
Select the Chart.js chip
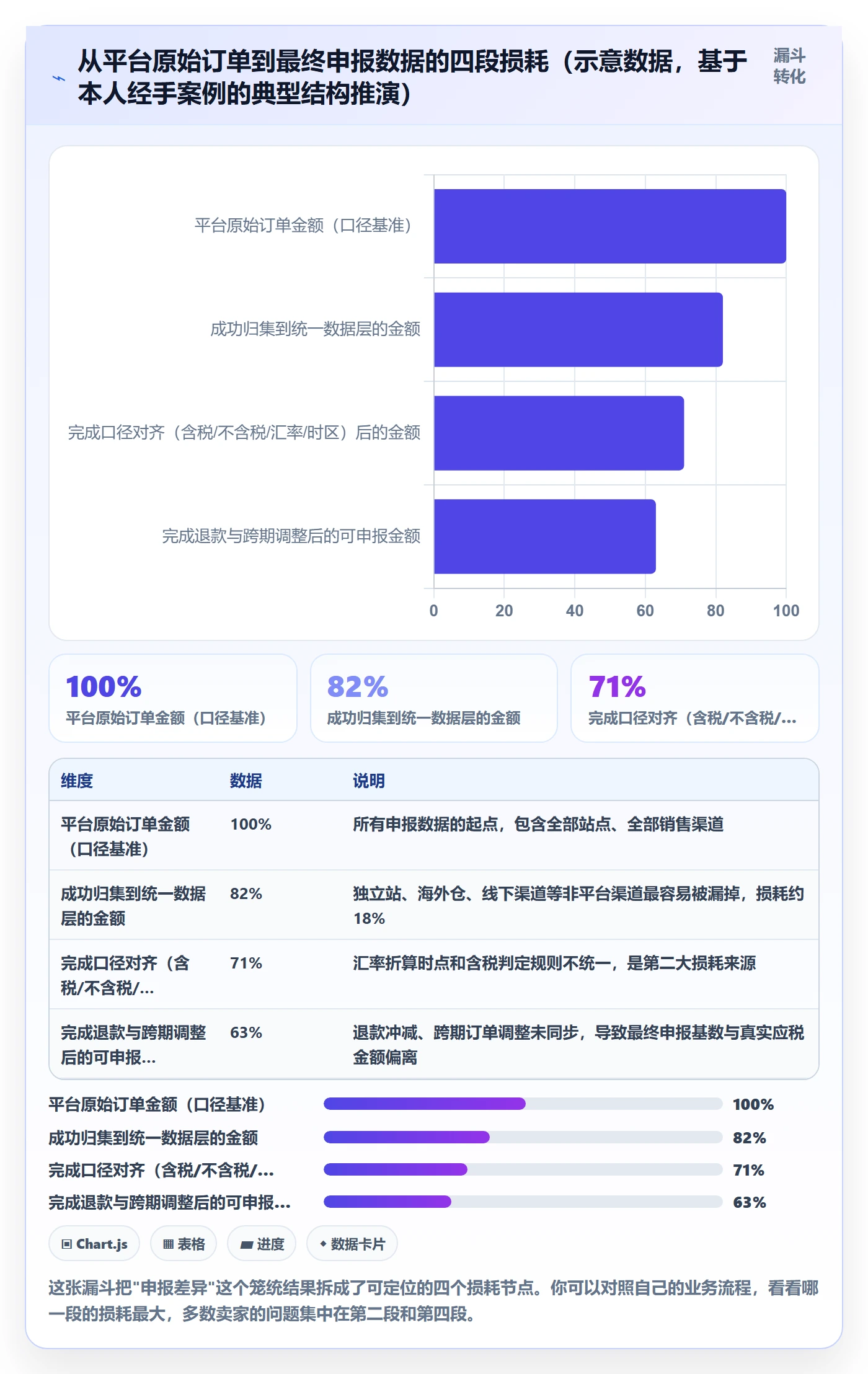click(x=94, y=1243)
